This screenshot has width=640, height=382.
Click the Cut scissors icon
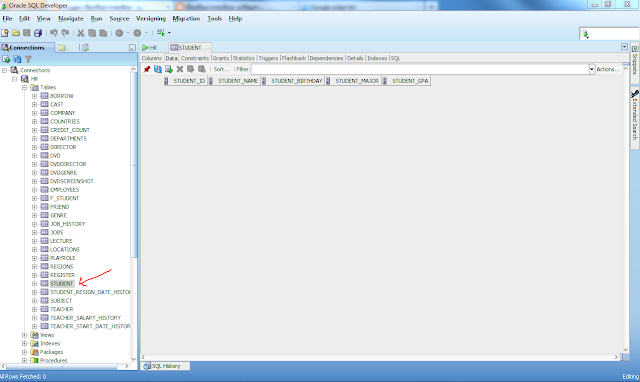point(81,33)
